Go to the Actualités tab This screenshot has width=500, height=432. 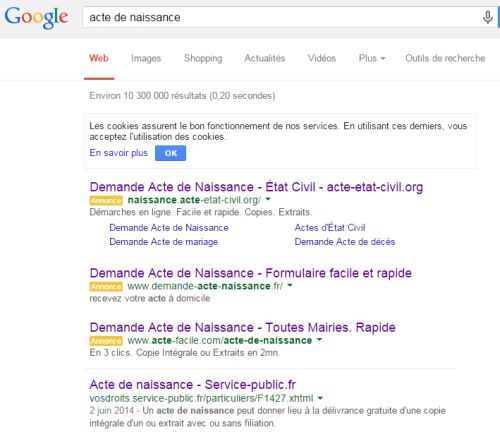pos(265,58)
